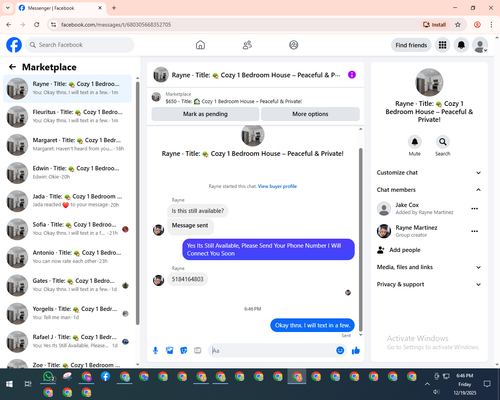
Task: Open the Margaret conversation
Action: click(68, 145)
